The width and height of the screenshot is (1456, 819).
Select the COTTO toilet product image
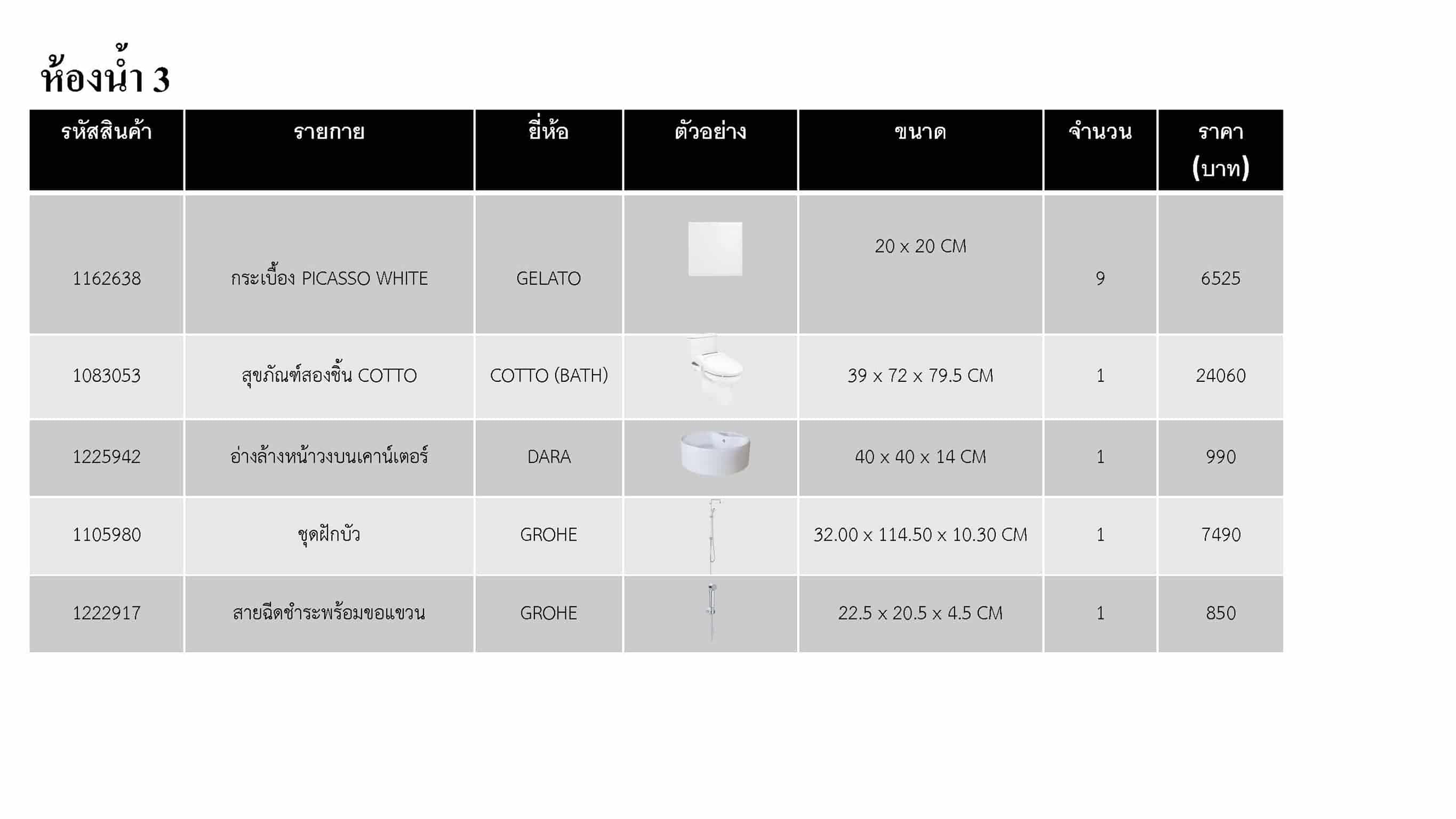tap(715, 370)
